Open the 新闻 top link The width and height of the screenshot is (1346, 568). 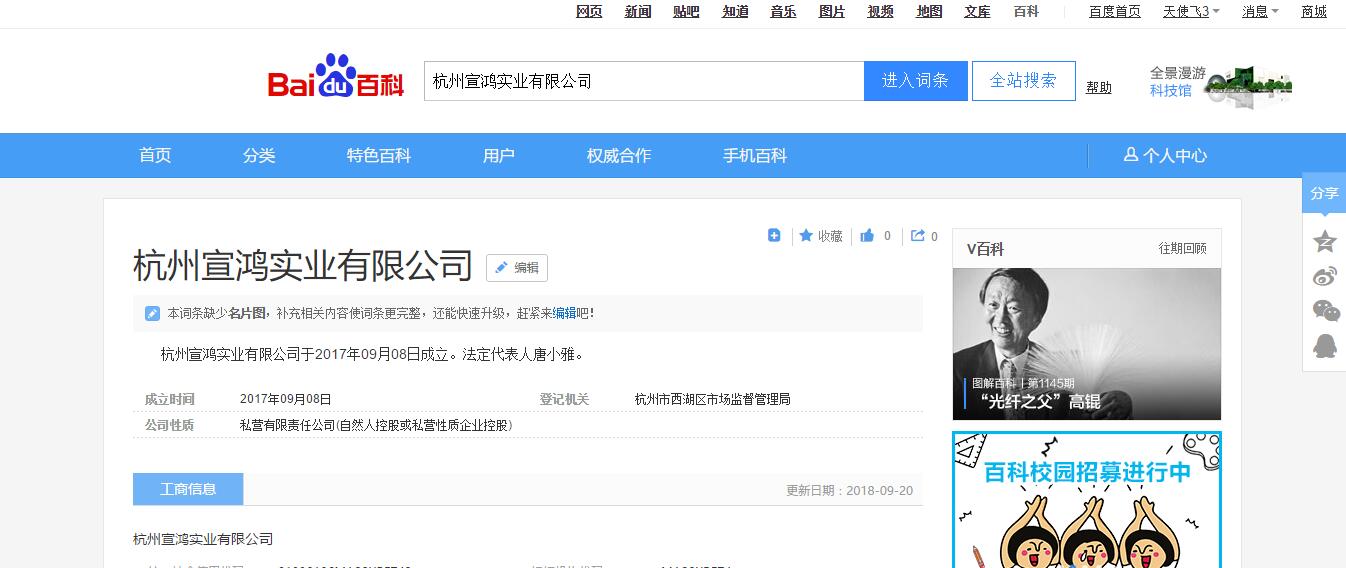pyautogui.click(x=638, y=12)
